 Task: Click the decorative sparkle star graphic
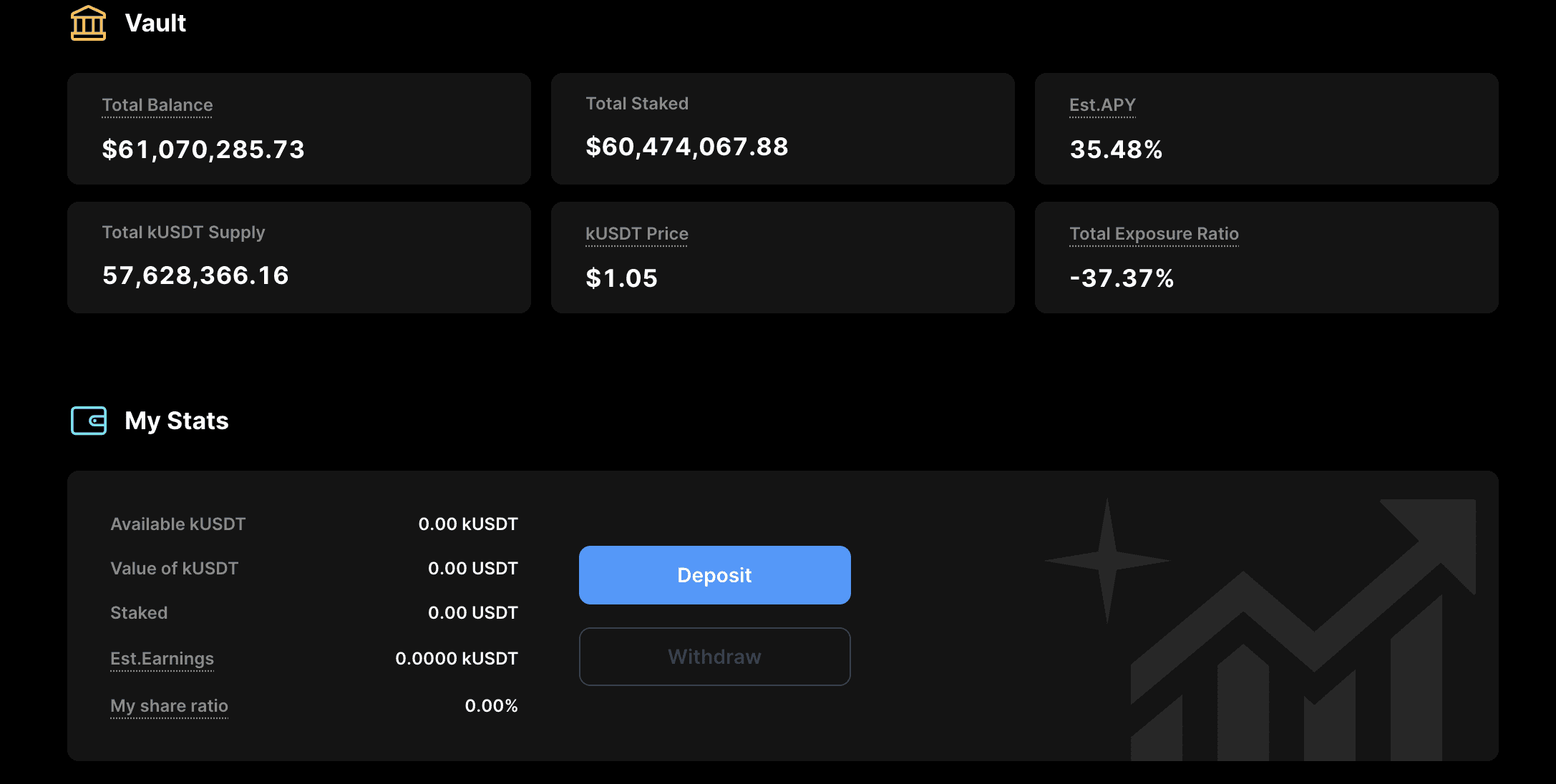tap(1107, 561)
